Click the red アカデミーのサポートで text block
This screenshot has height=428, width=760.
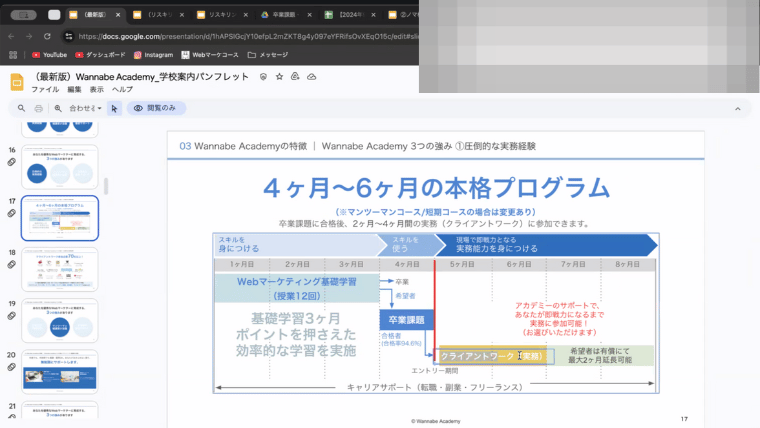point(559,319)
